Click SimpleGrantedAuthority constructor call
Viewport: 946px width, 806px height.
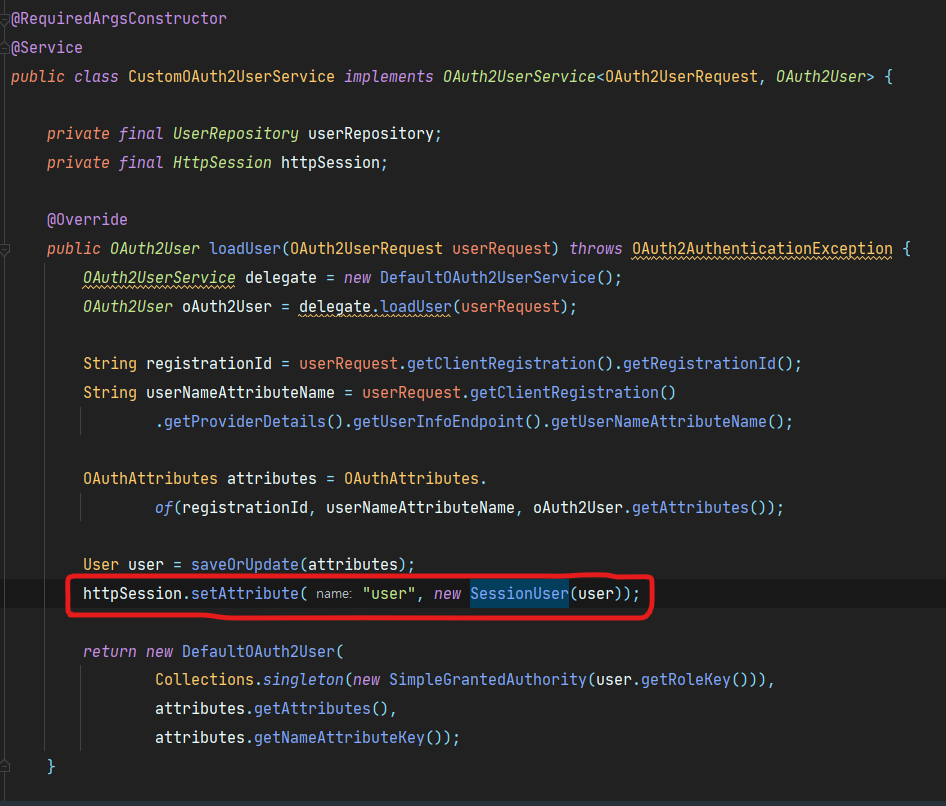tap(487, 679)
